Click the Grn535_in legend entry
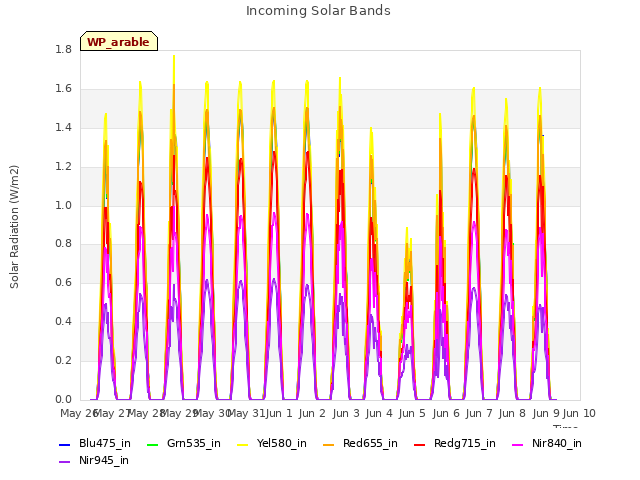 coord(184,443)
